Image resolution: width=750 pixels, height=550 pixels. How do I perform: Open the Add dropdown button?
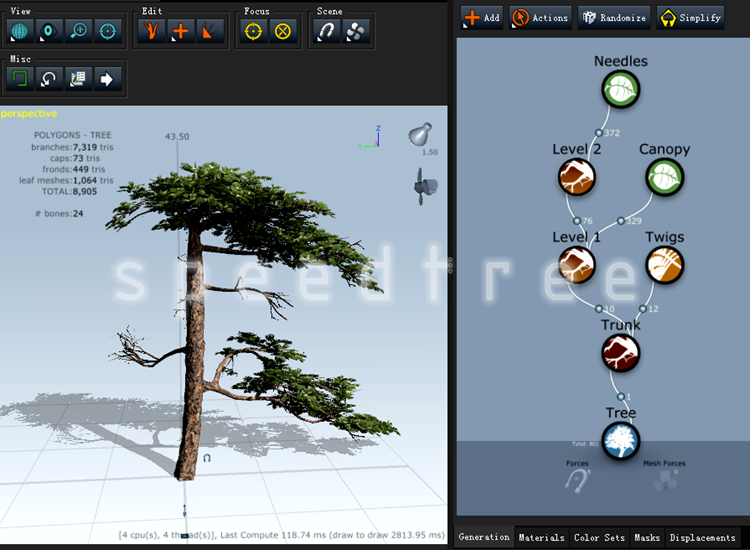click(x=482, y=17)
